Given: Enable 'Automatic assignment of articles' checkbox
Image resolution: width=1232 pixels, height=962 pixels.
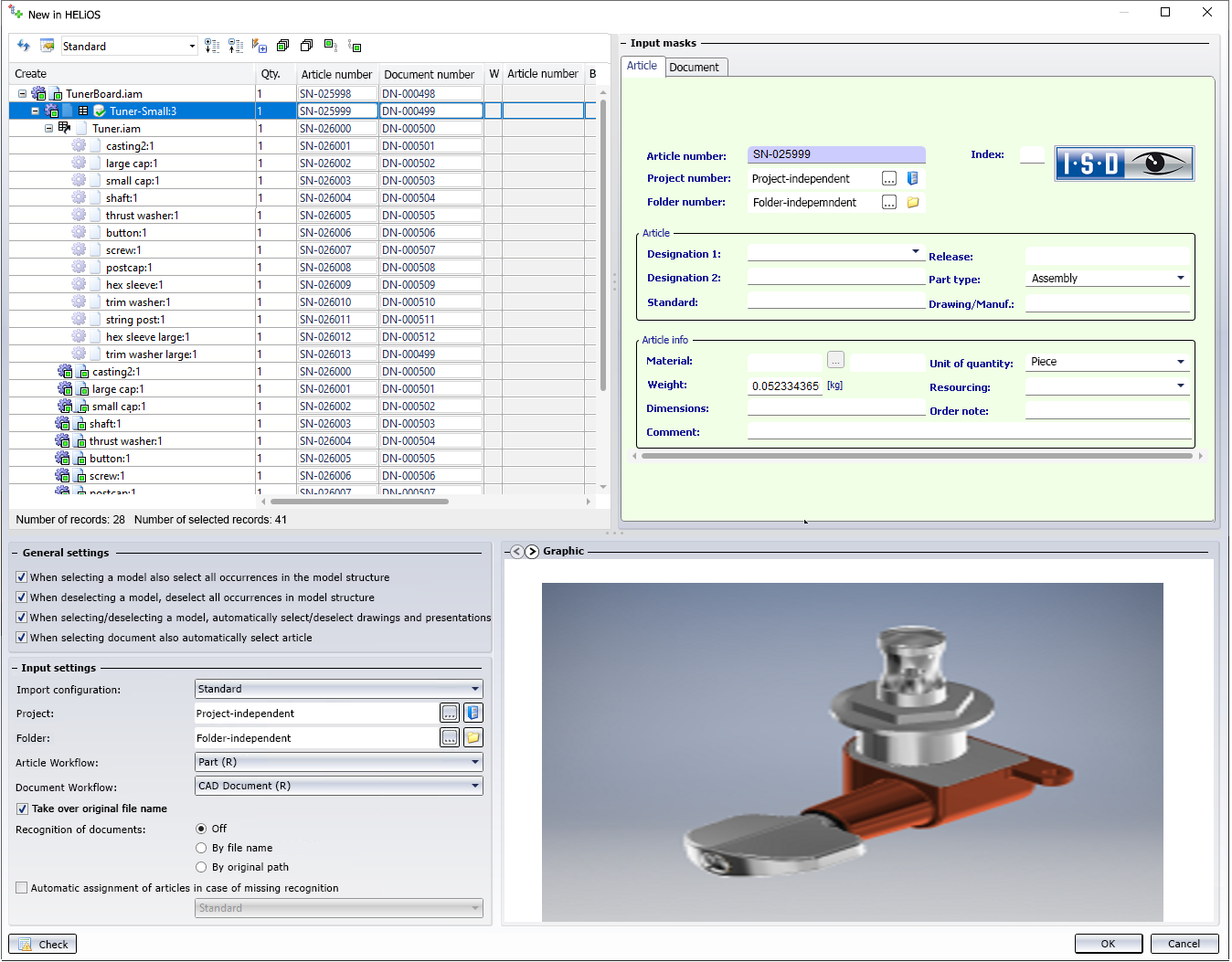Looking at the screenshot, I should 22,888.
